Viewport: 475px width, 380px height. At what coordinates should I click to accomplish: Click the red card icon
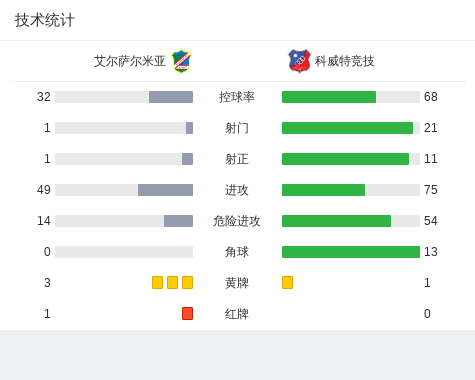pyautogui.click(x=187, y=314)
